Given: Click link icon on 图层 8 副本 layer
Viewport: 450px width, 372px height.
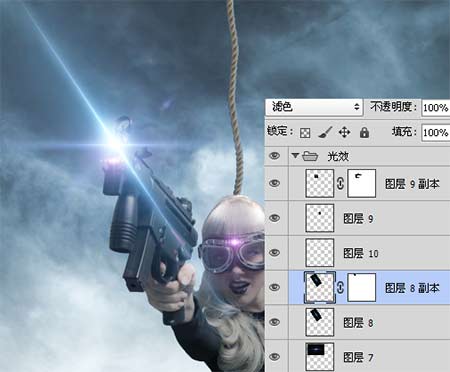Looking at the screenshot, I should coord(340,287).
